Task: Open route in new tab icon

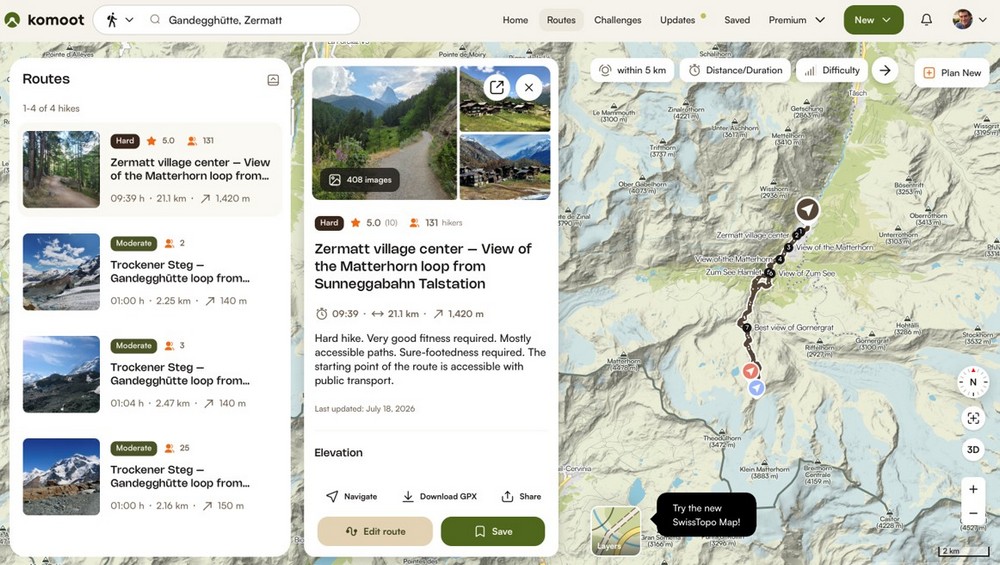Action: click(x=497, y=87)
